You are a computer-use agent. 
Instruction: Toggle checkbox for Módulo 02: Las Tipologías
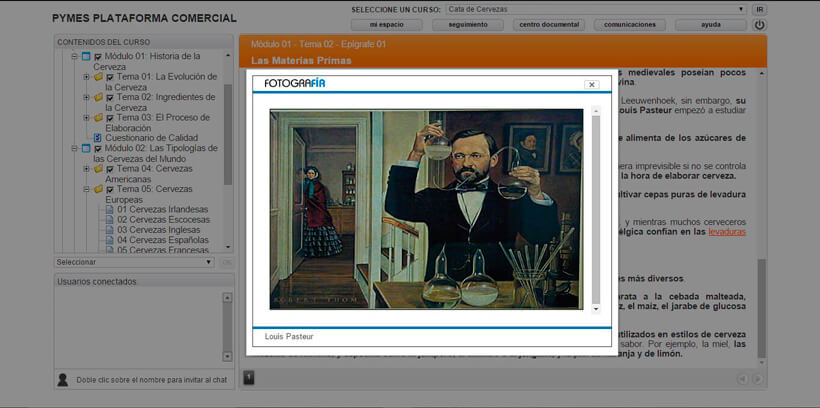click(x=98, y=149)
